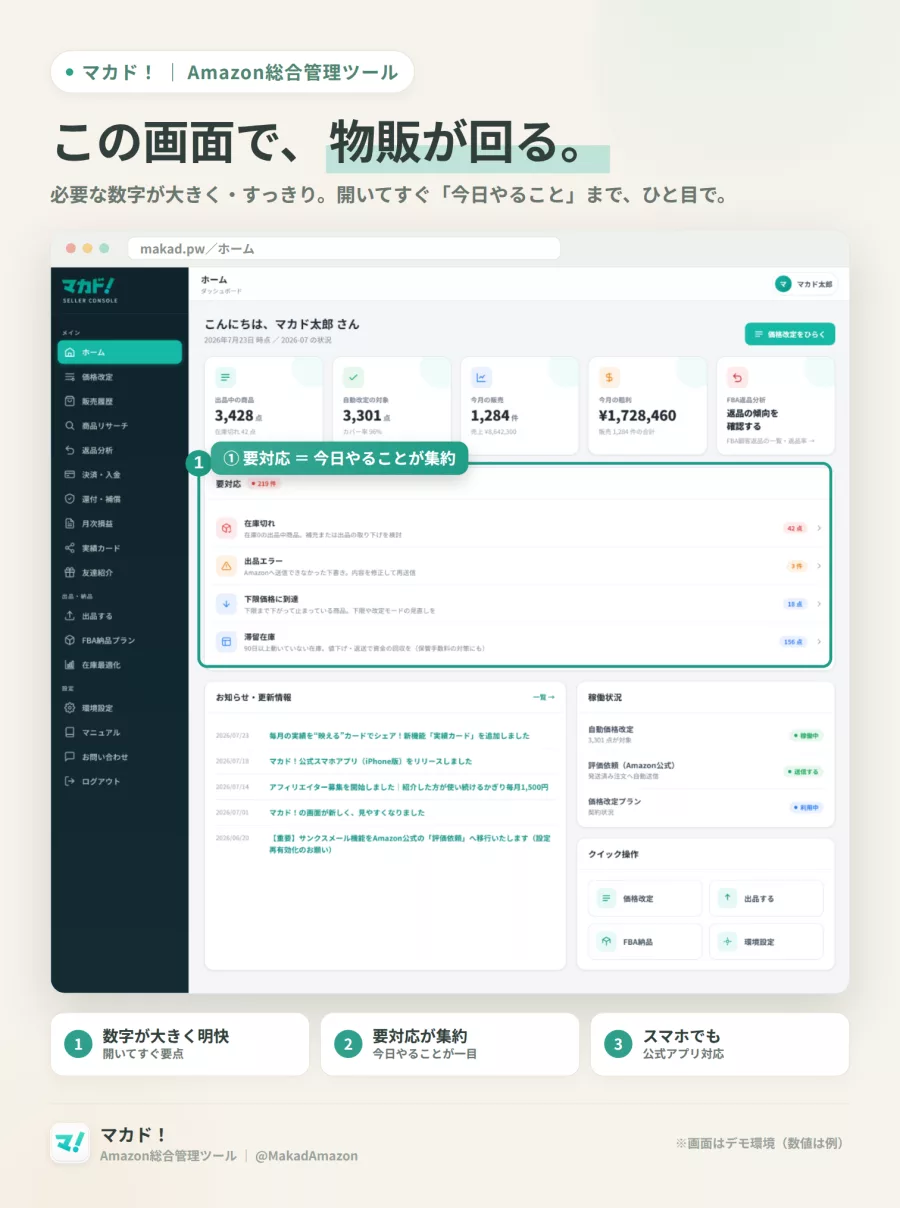Click the 18 点 badge on 下限価格に到達 row
Image resolution: width=900 pixels, height=1208 pixels.
click(795, 604)
